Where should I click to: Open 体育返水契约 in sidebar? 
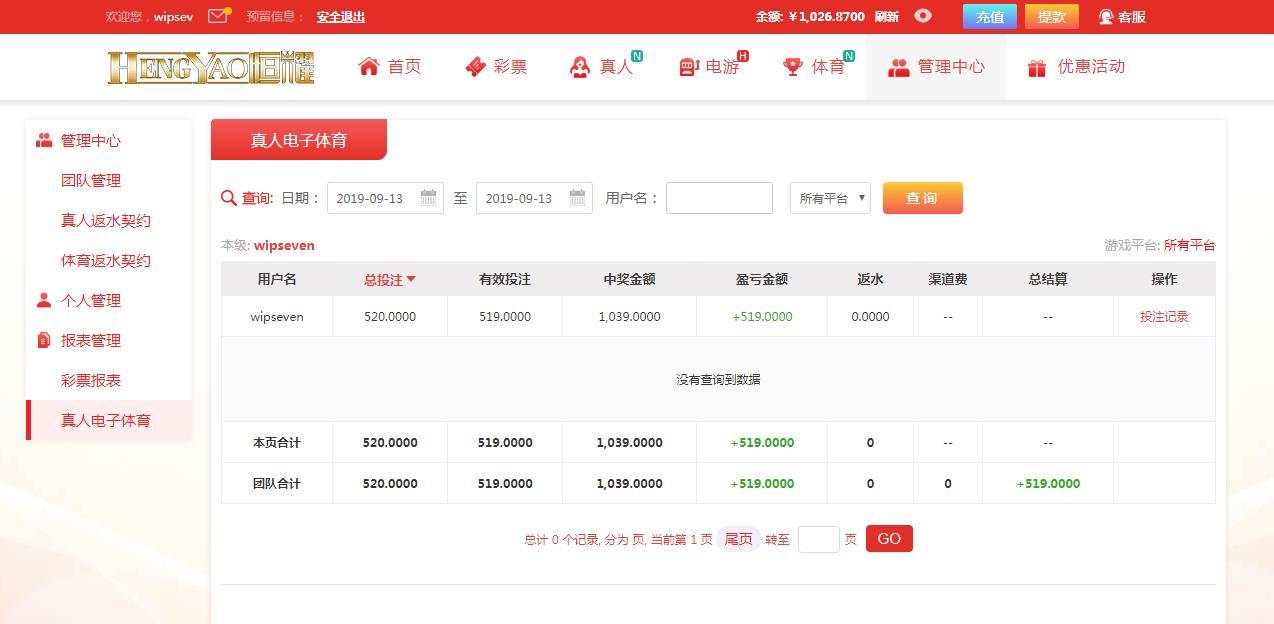coord(106,261)
